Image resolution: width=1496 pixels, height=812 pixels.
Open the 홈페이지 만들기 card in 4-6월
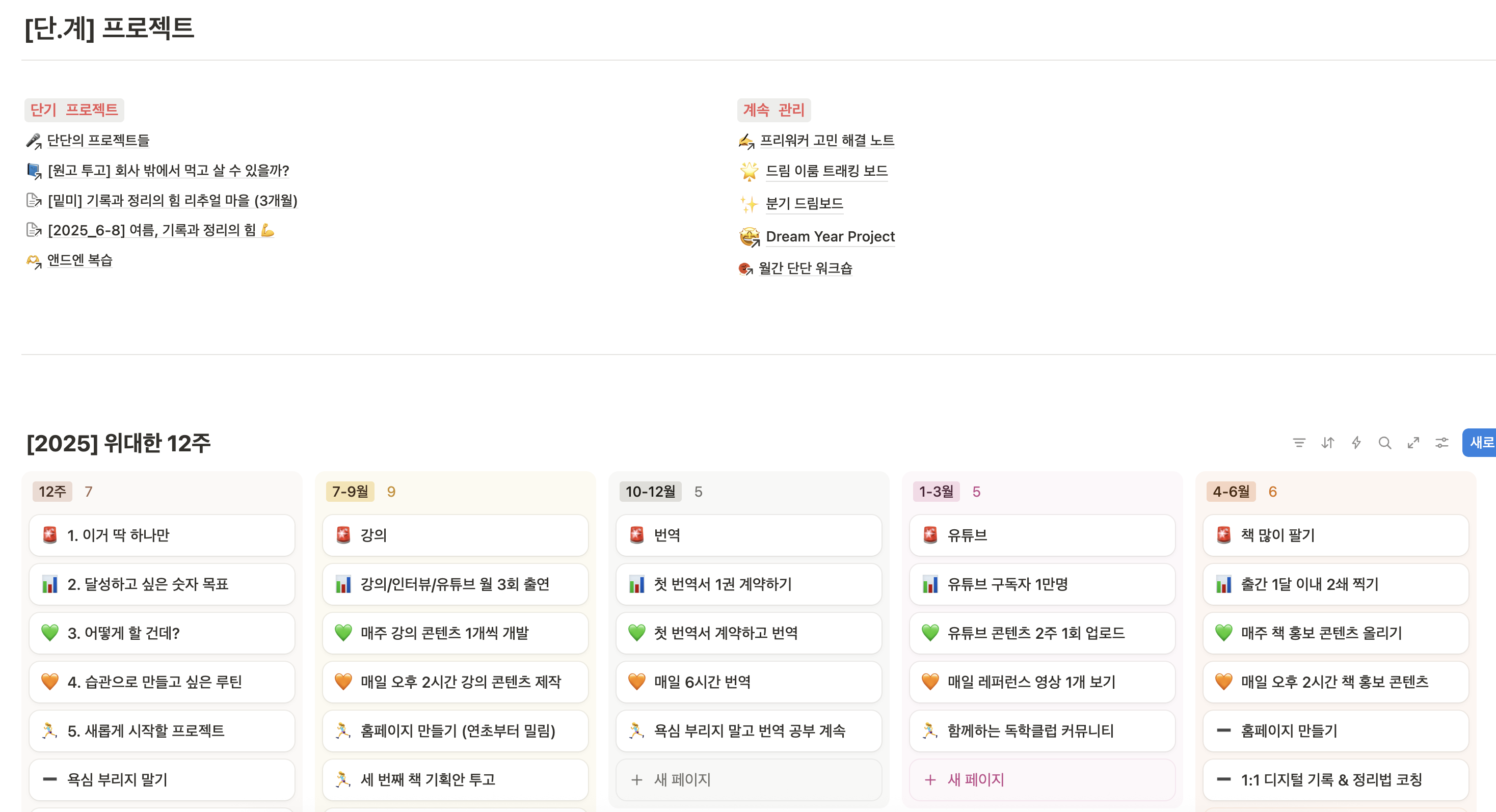[x=1289, y=730]
